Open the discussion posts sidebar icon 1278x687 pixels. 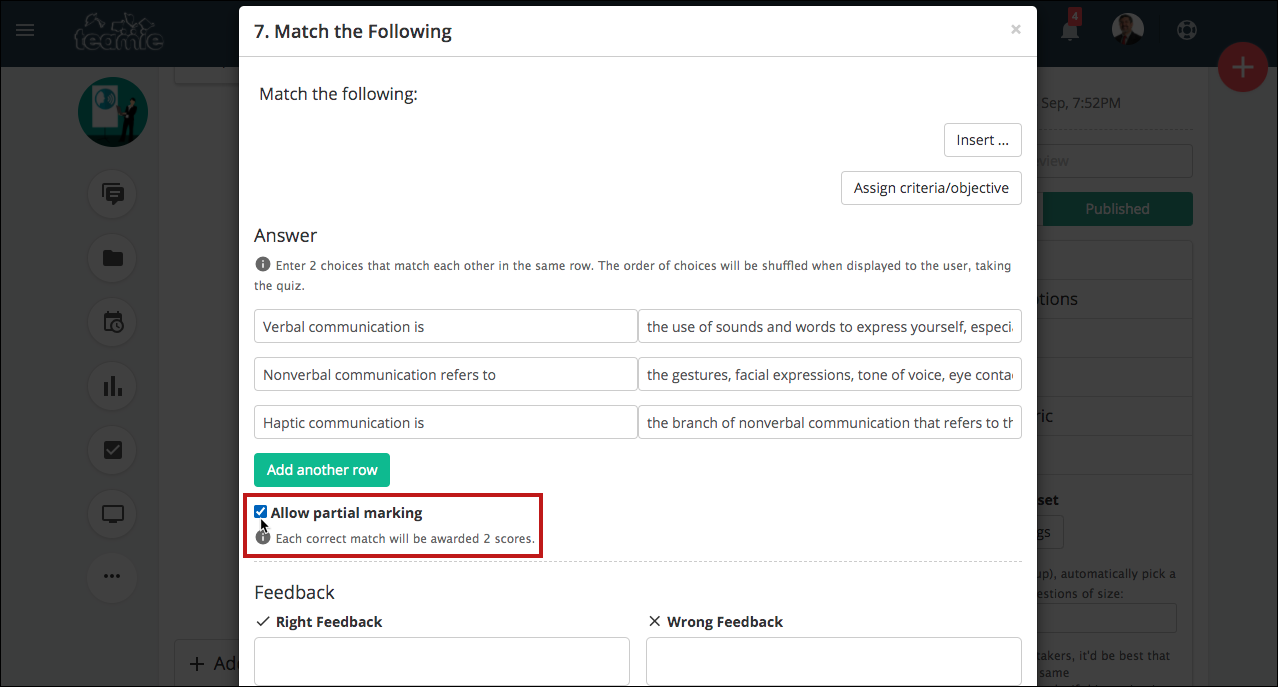click(x=113, y=194)
